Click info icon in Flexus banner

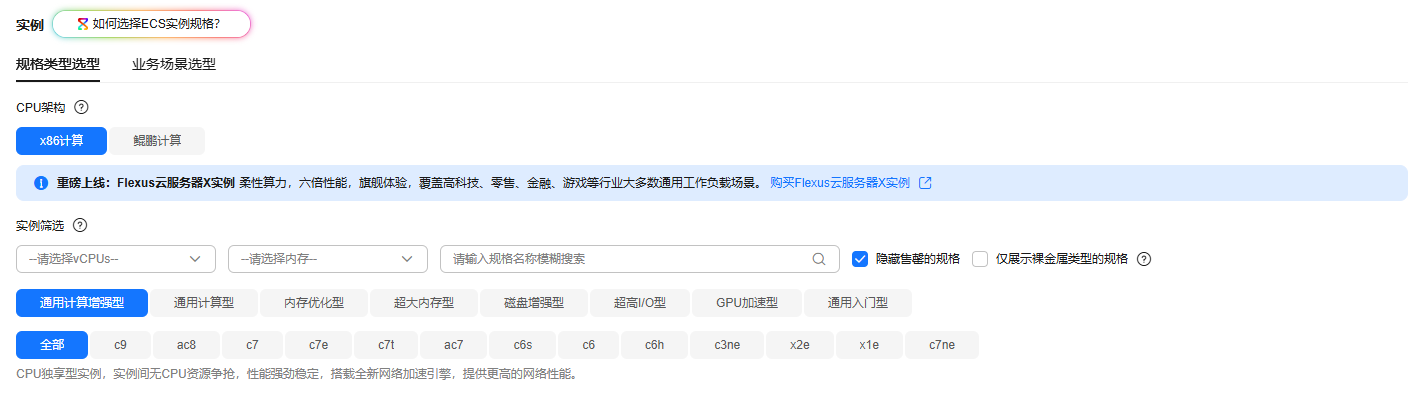pos(41,183)
